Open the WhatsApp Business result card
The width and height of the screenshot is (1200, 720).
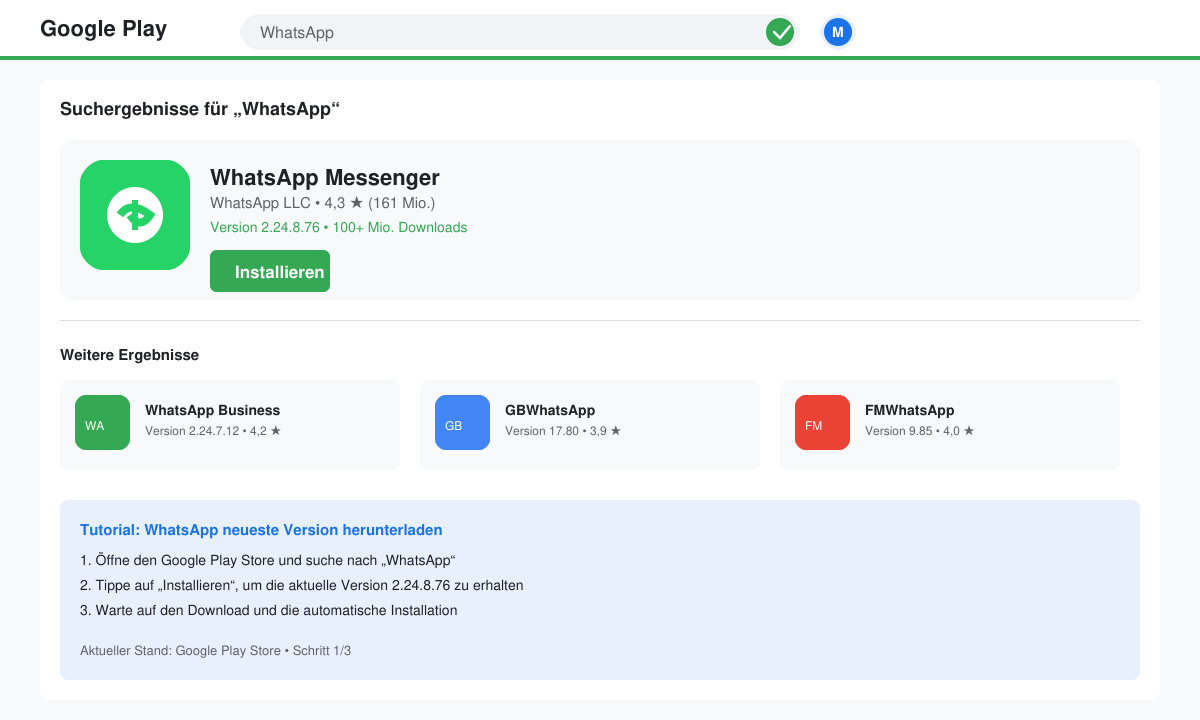[x=230, y=425]
